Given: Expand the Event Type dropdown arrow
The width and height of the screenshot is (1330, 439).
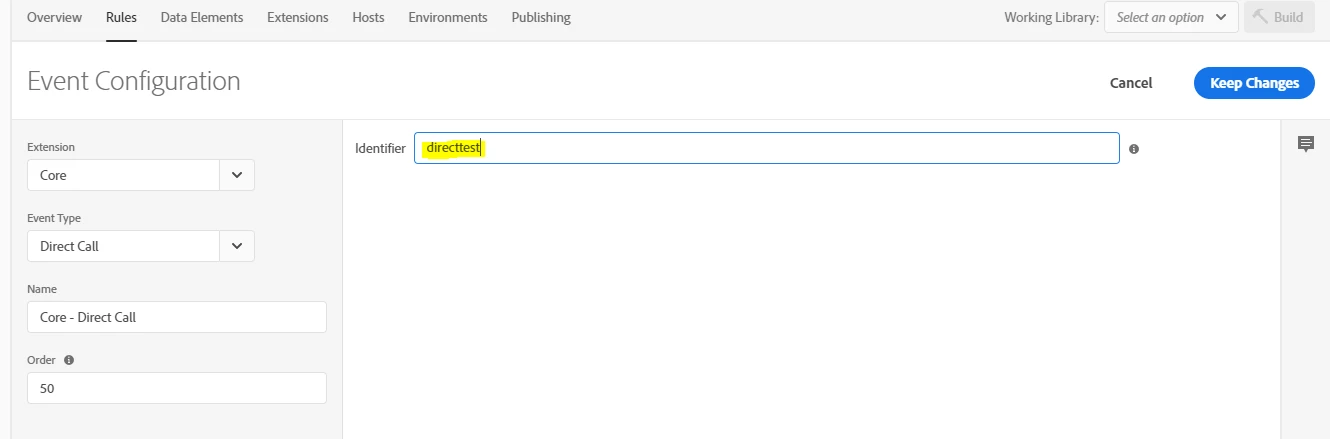Looking at the screenshot, I should (x=237, y=246).
